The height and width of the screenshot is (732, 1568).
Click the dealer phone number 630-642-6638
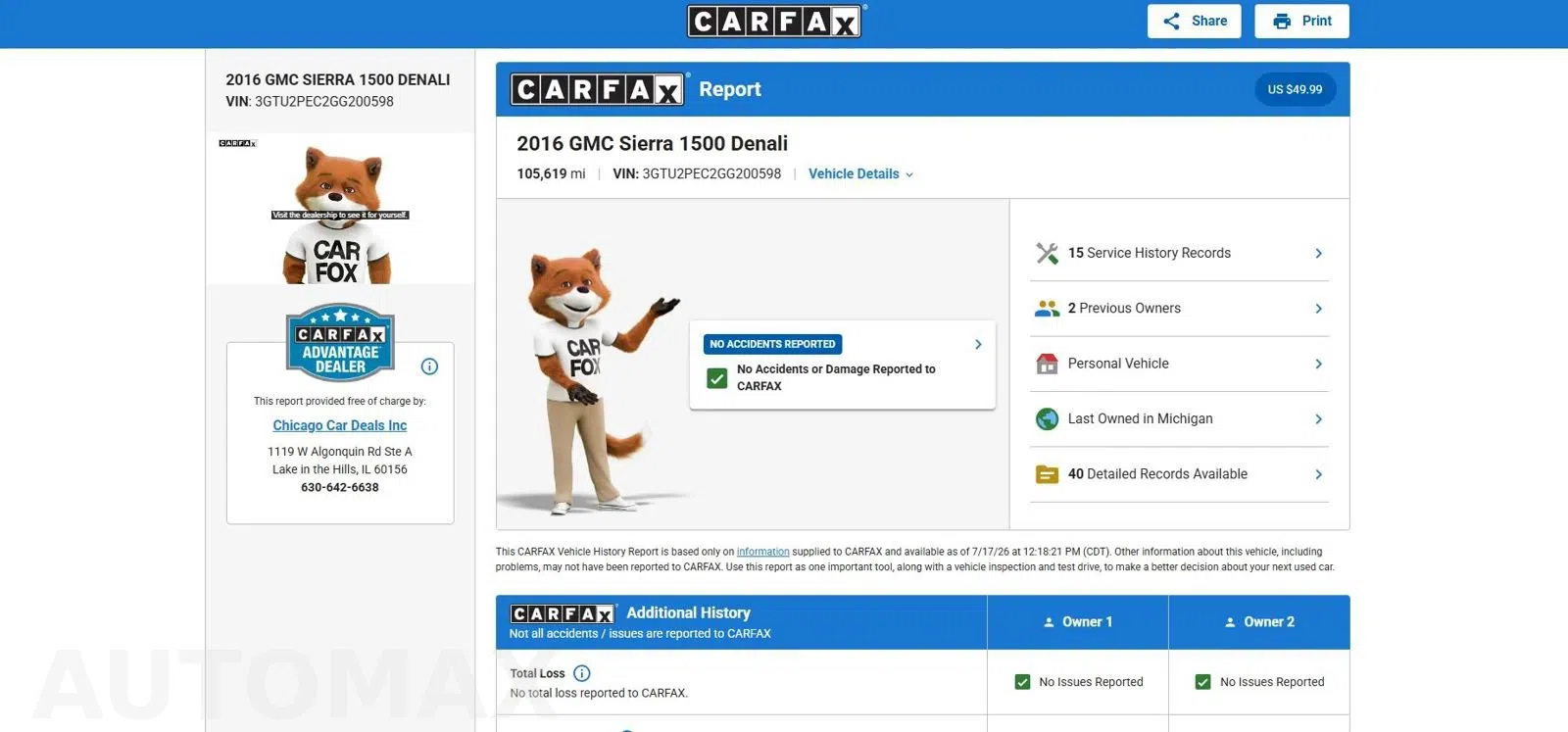(340, 487)
